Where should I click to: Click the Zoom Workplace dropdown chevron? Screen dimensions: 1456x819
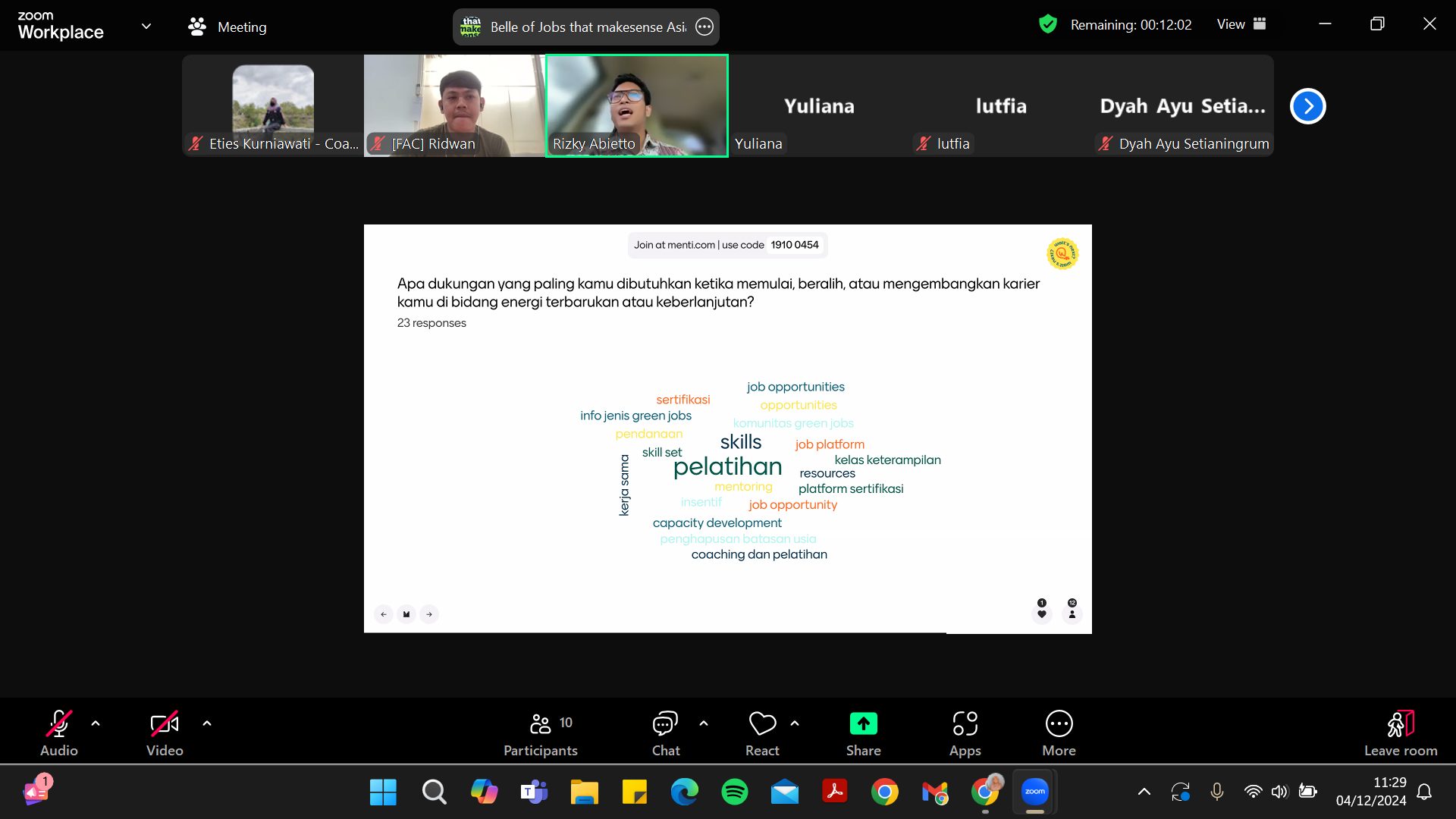147,27
